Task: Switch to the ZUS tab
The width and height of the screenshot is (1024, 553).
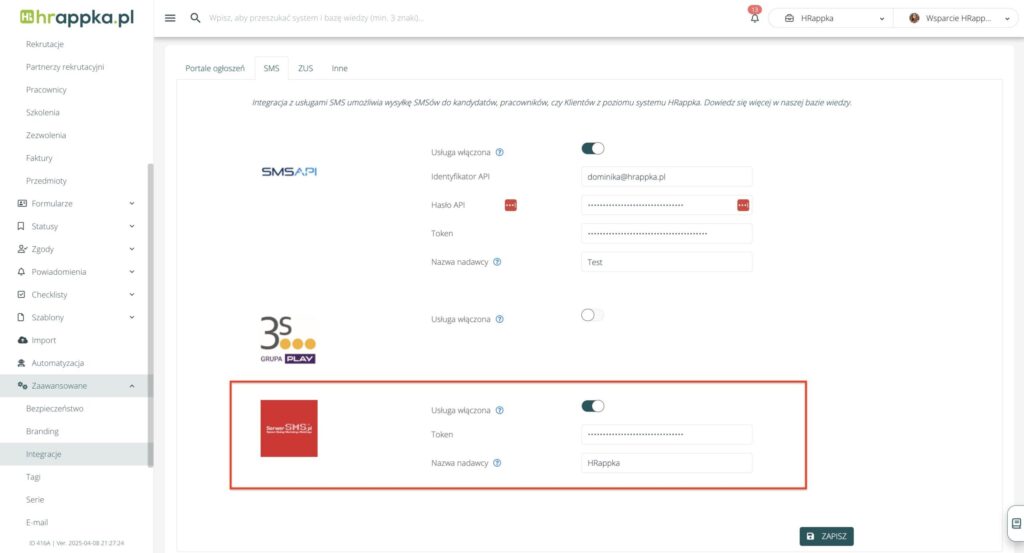Action: (306, 68)
